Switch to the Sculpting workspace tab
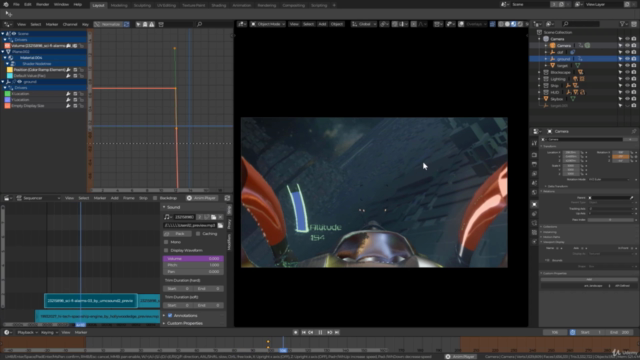This screenshot has width=640, height=360. click(x=142, y=5)
